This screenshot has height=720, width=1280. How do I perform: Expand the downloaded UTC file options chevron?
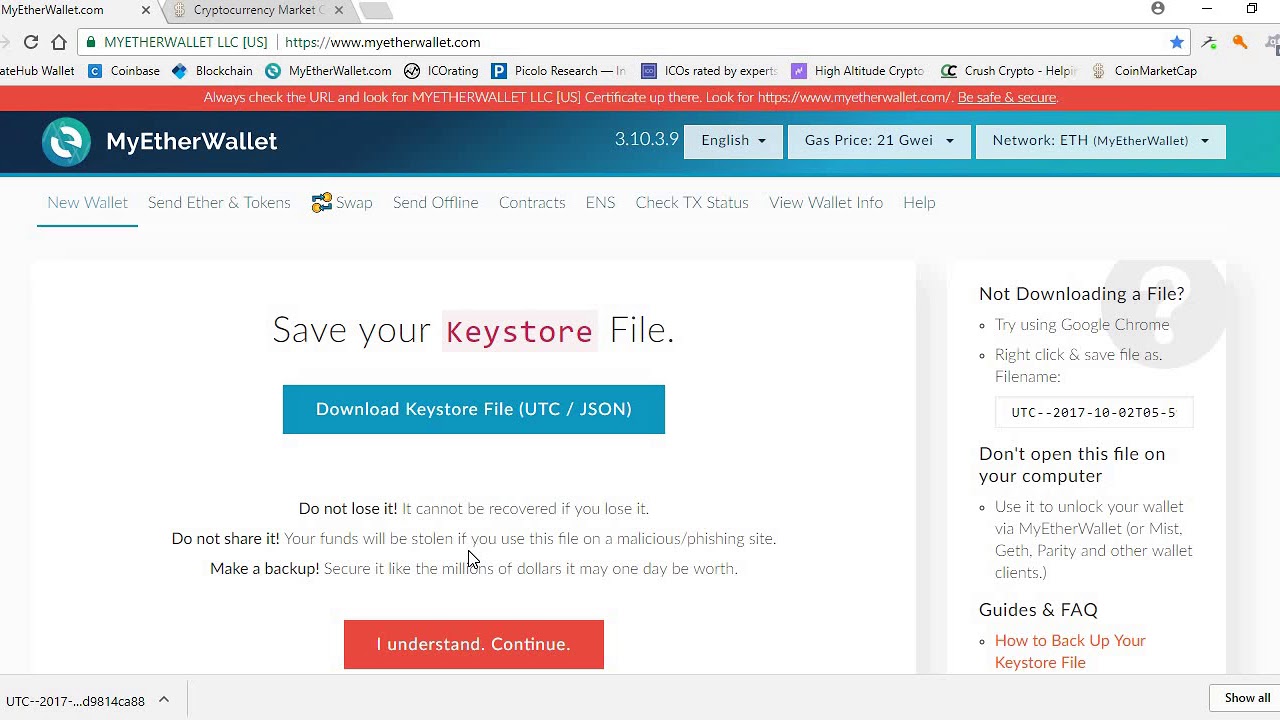pos(164,700)
